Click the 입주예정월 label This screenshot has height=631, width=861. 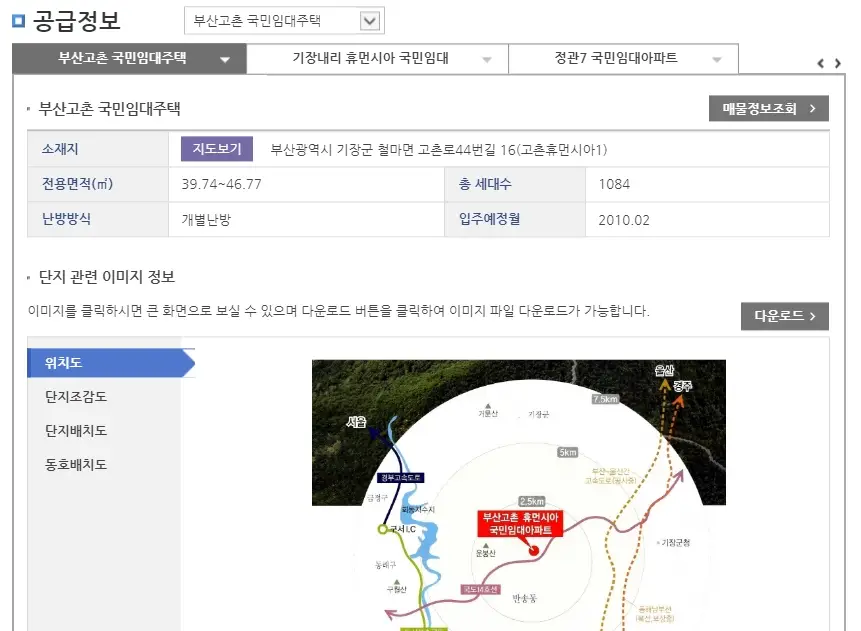pos(490,219)
